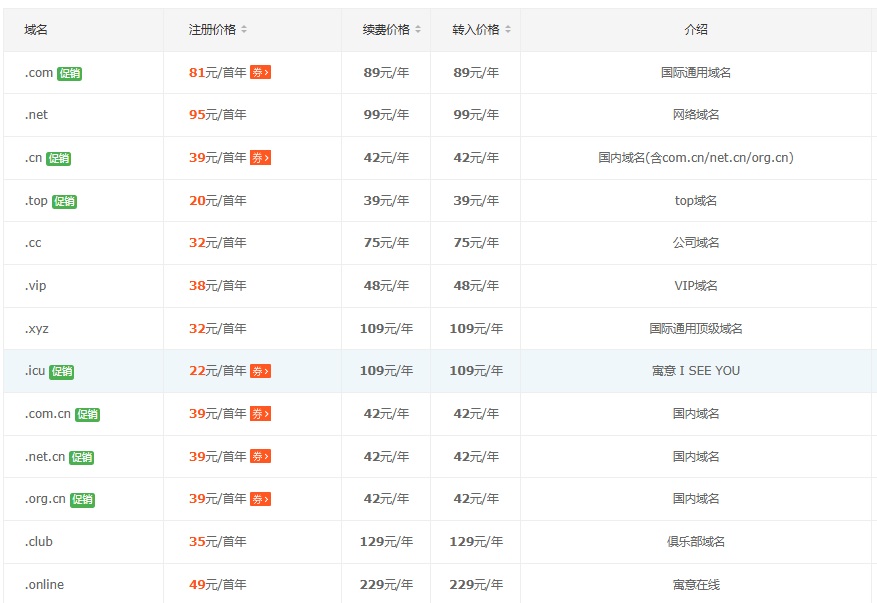Click the 介绍 column header
This screenshot has height=603, width=877.
(x=696, y=30)
